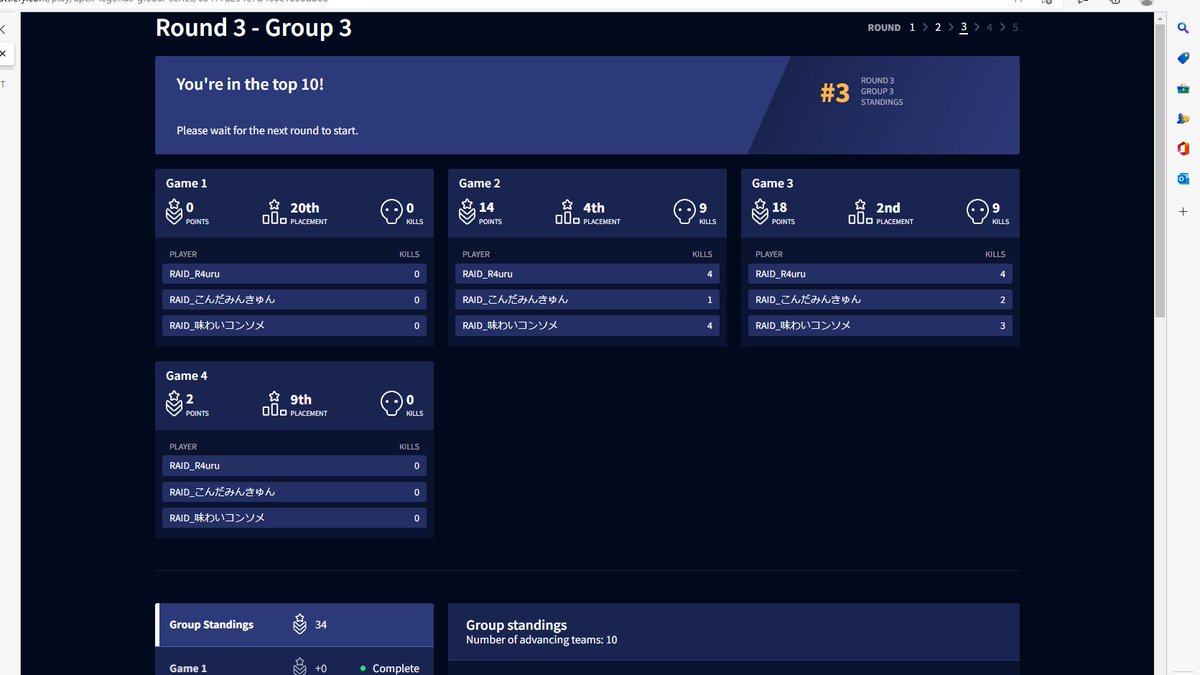
Task: Select Round 4 in round navigation
Action: (x=990, y=28)
